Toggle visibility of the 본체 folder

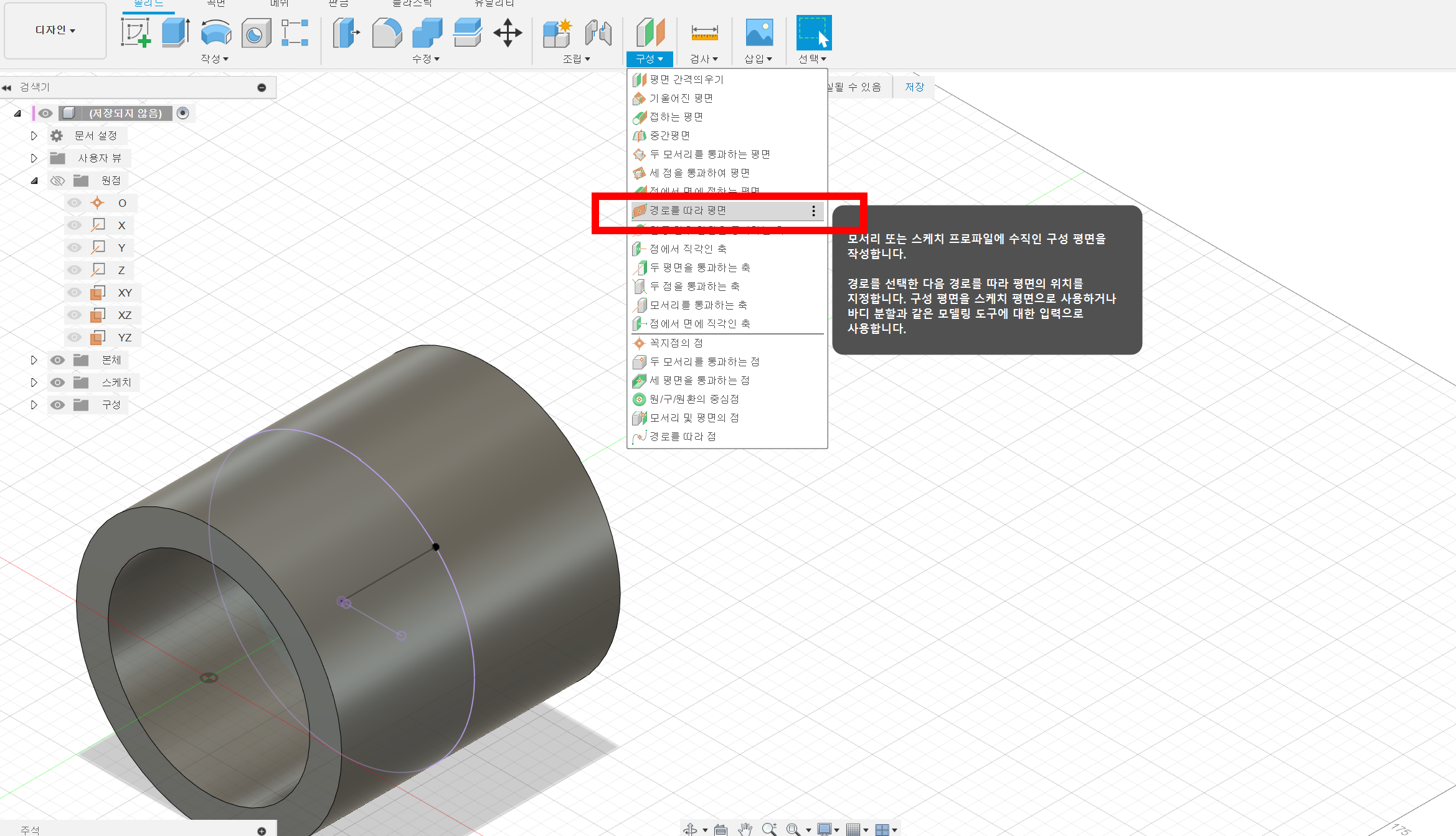[x=58, y=360]
